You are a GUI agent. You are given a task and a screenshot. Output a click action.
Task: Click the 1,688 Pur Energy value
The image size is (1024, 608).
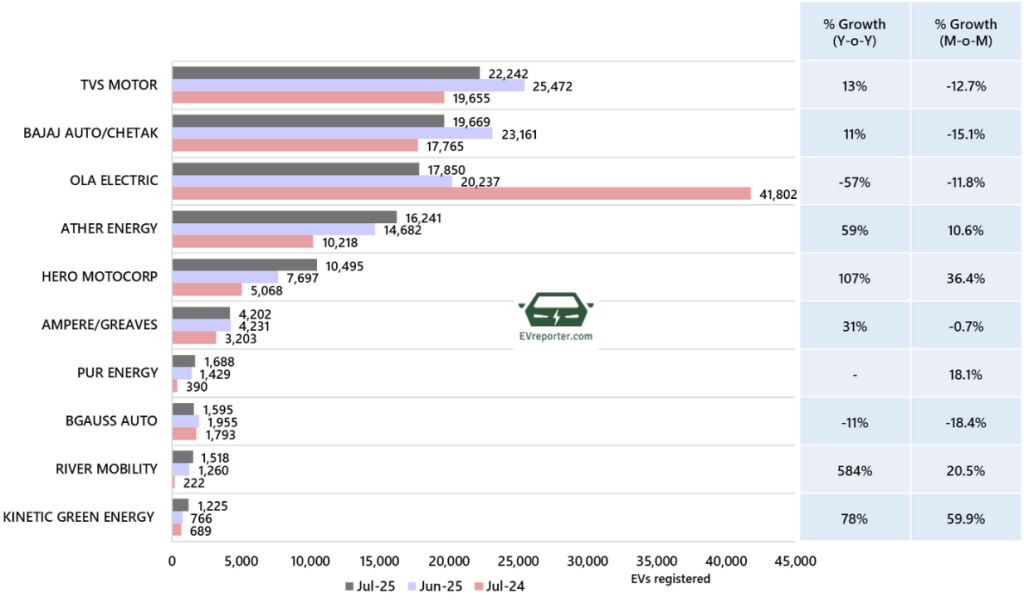coord(219,362)
